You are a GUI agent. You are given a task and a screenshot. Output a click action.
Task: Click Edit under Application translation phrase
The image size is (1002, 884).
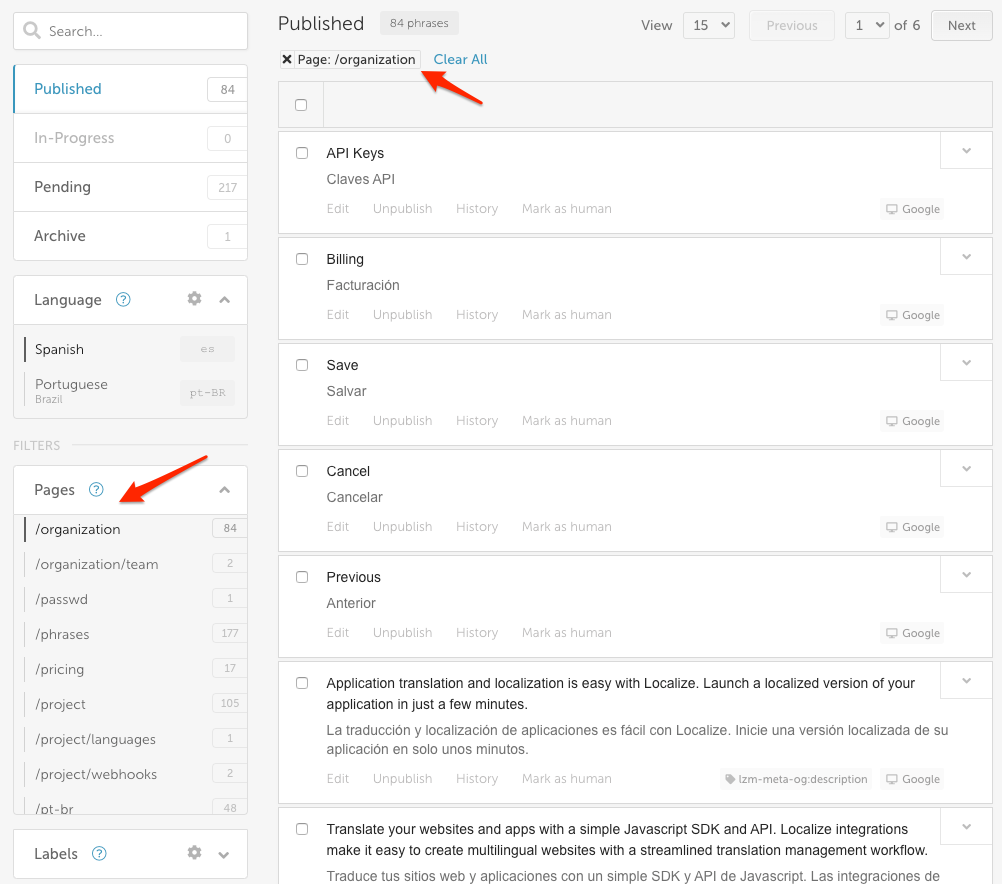pos(337,779)
